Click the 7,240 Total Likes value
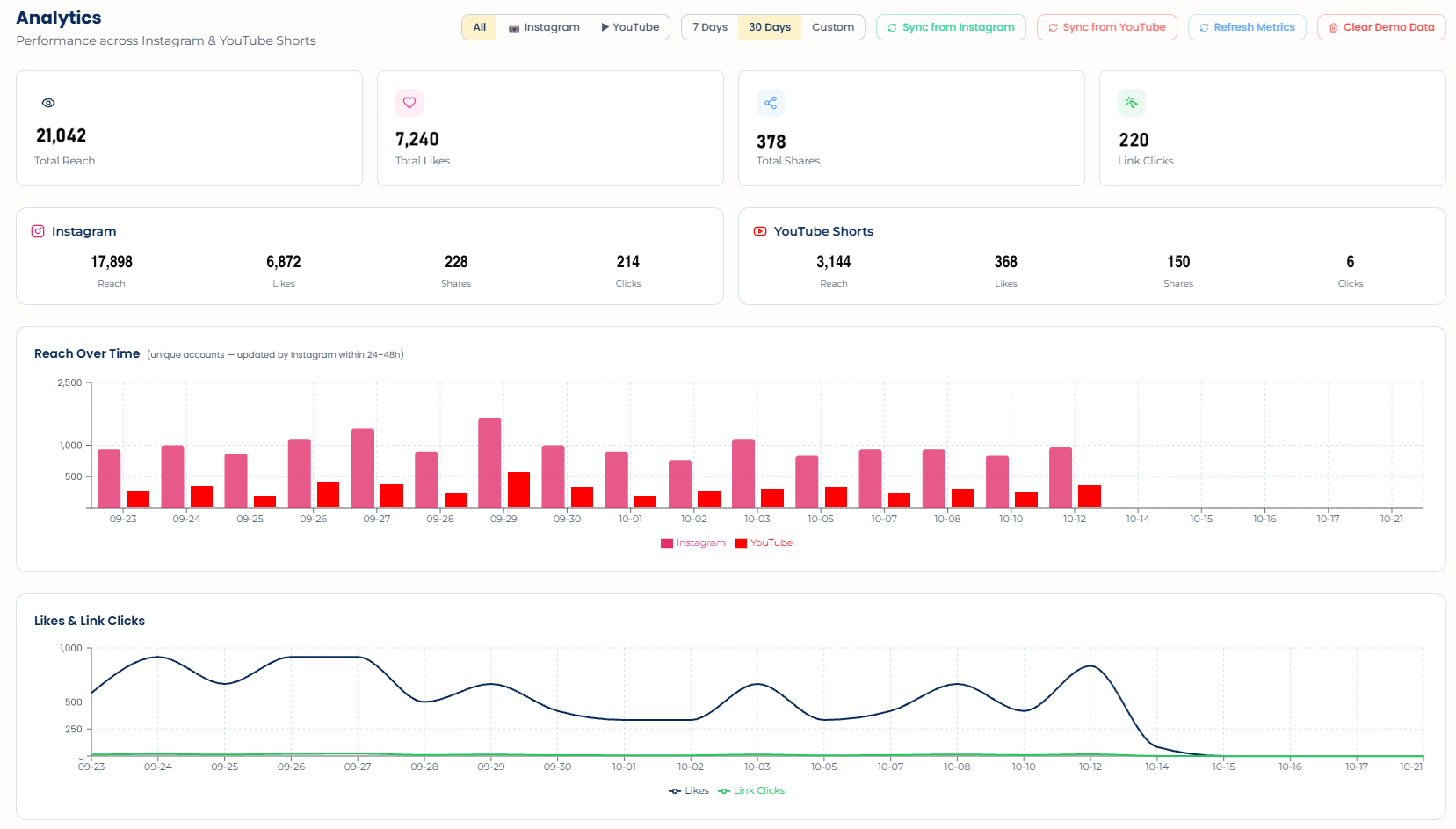The height and width of the screenshot is (829, 1456). (x=417, y=139)
